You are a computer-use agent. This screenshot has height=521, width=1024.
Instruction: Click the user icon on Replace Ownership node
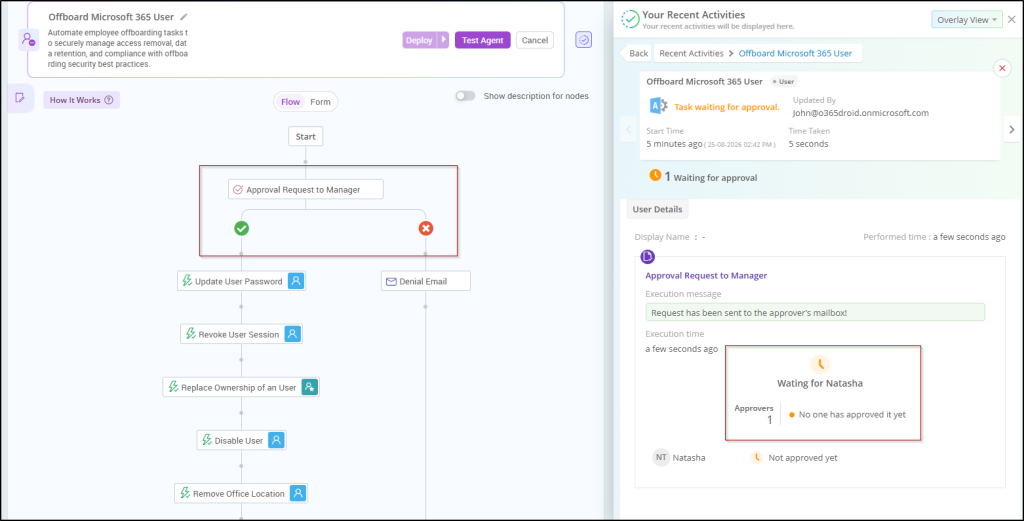coord(310,387)
